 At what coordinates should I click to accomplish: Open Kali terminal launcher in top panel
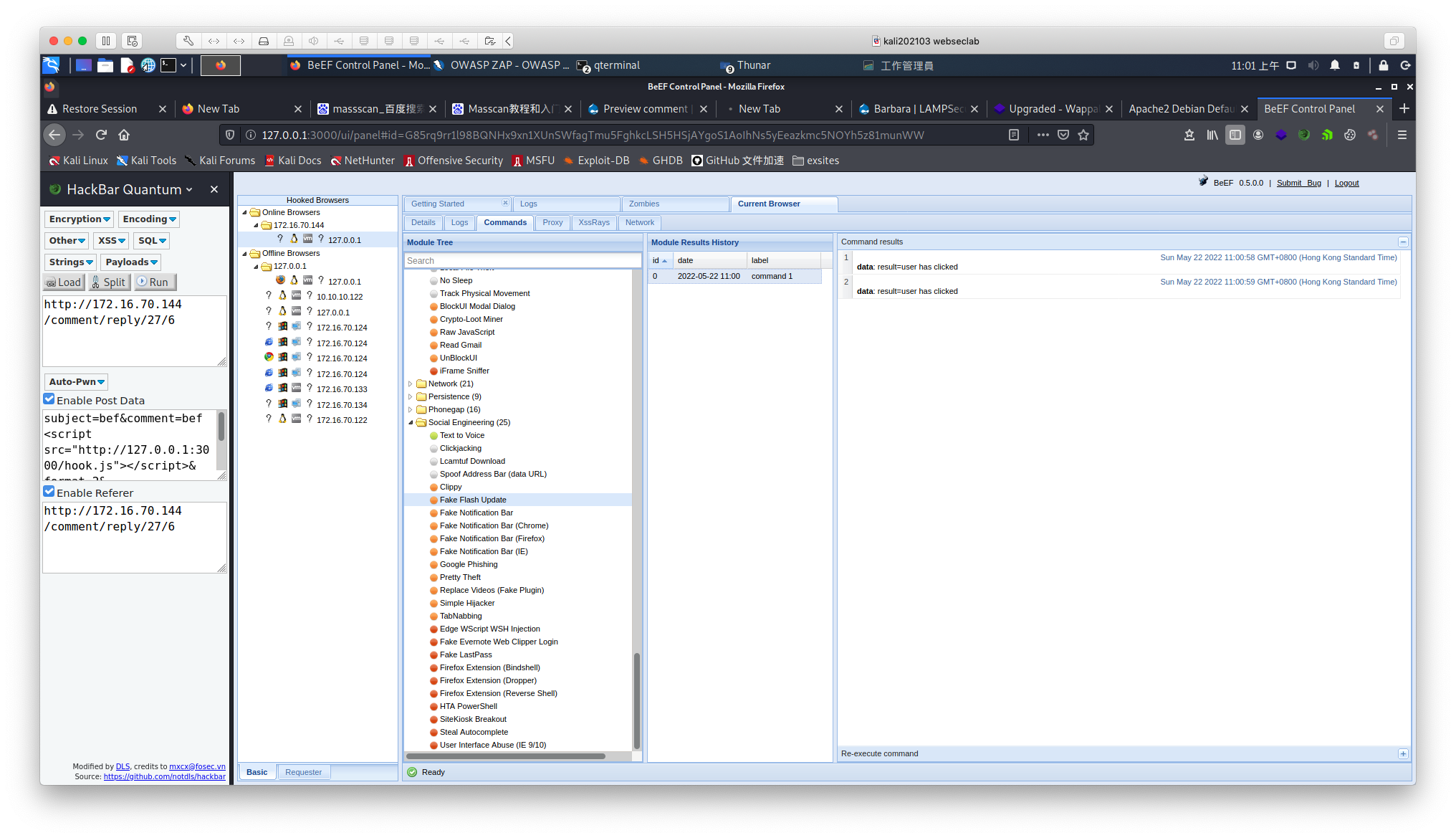point(168,65)
